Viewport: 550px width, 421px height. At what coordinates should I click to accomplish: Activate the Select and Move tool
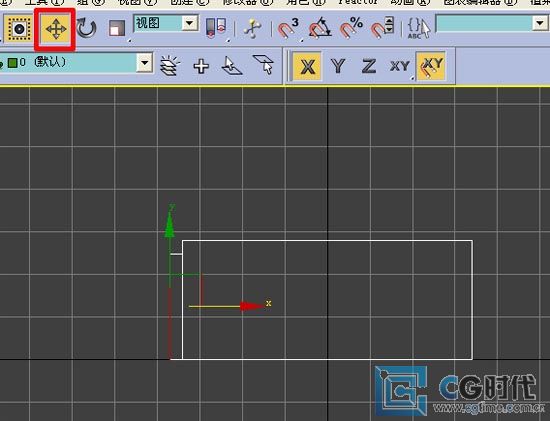[x=55, y=29]
